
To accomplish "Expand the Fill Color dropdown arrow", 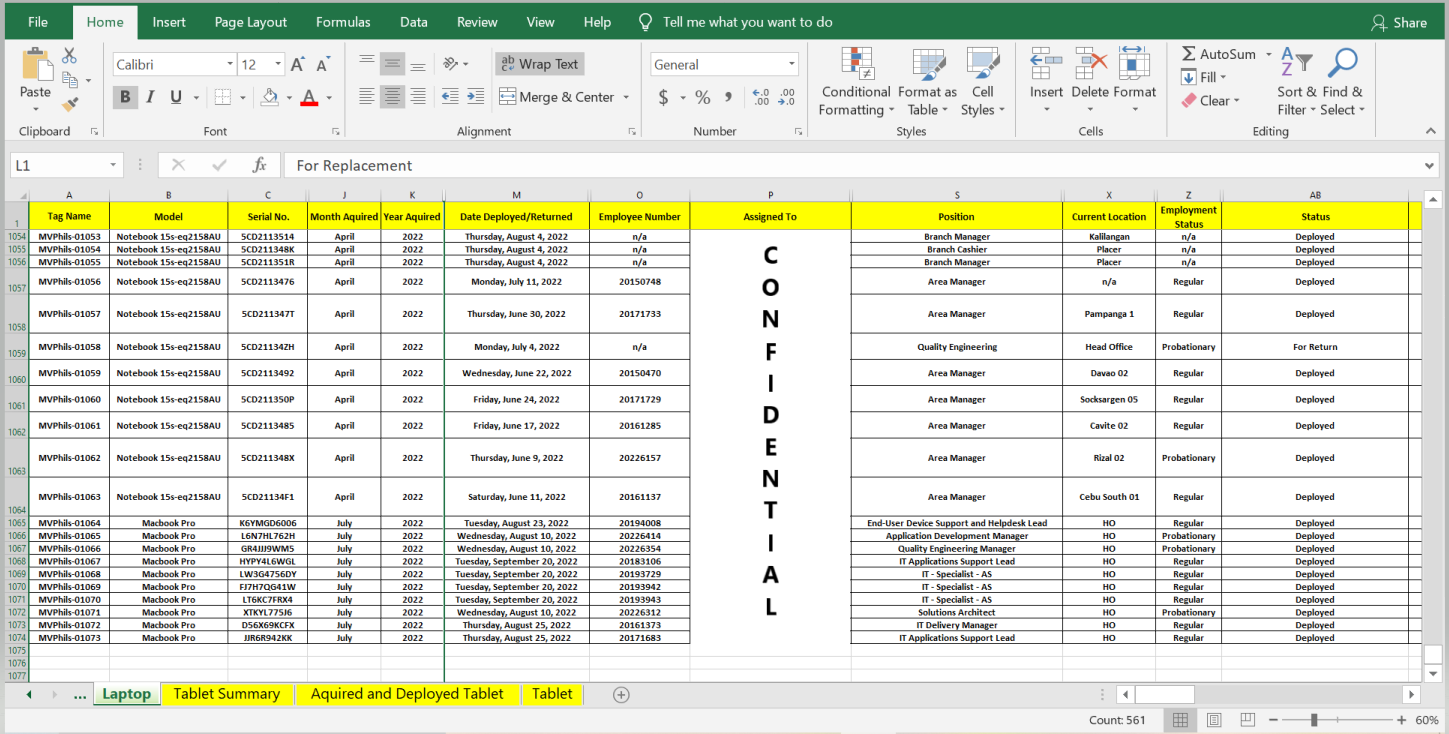I will (x=288, y=98).
